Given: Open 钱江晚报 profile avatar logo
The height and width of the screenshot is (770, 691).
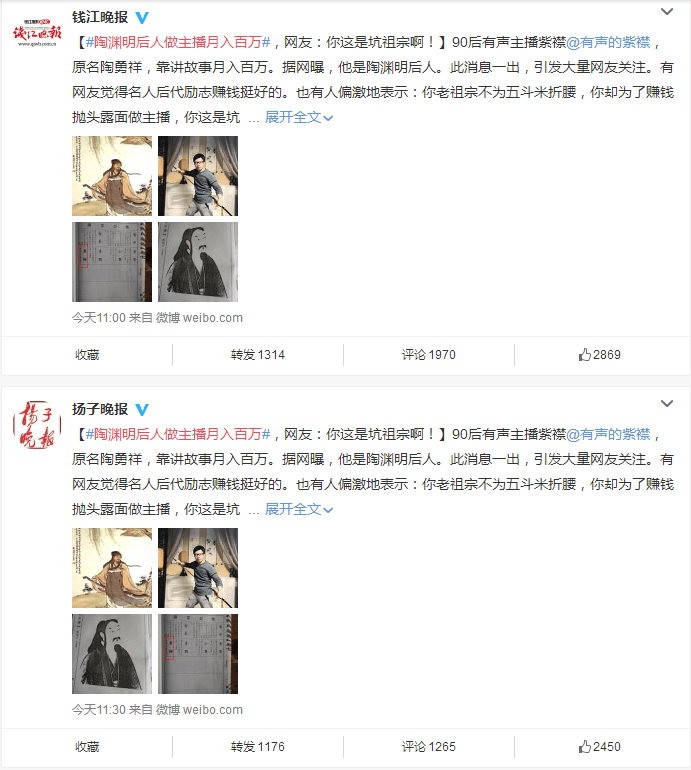Looking at the screenshot, I should [37, 32].
